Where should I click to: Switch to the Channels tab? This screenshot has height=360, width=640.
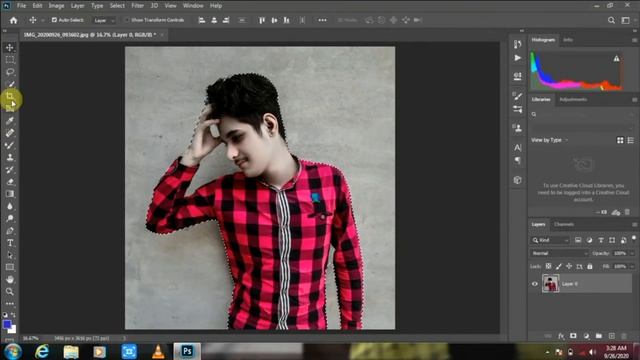tap(564, 224)
